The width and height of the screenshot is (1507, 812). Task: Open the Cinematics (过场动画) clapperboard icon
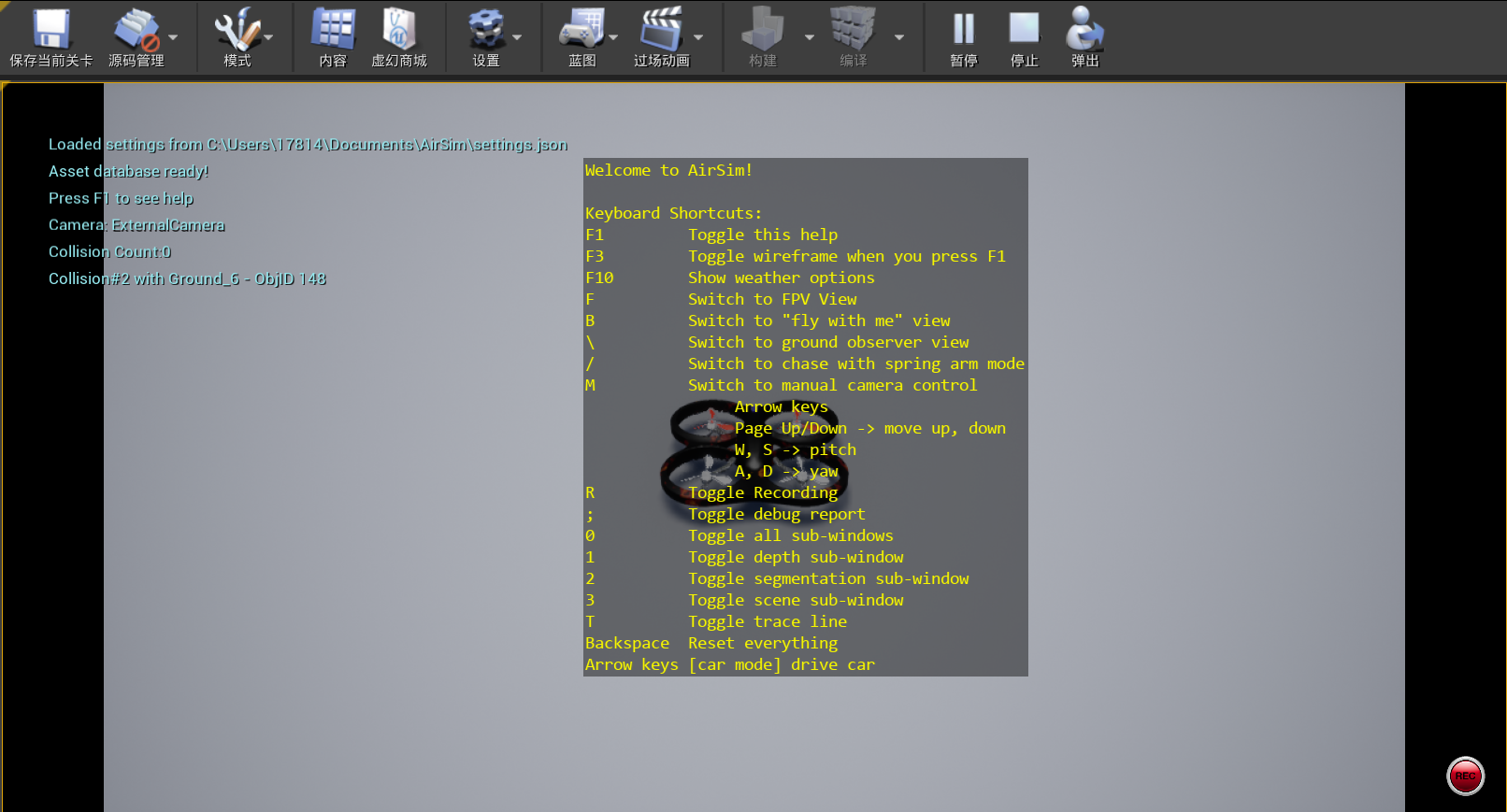(662, 30)
